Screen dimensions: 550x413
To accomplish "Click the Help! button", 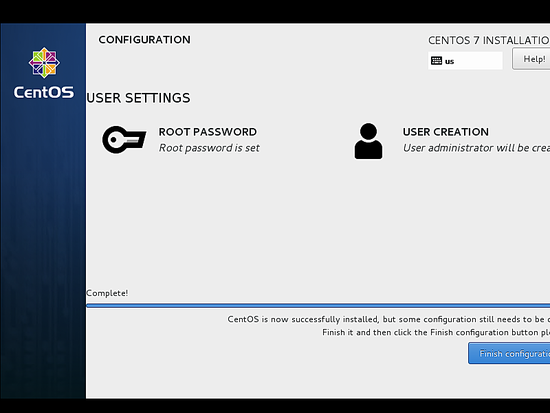I will (x=531, y=59).
